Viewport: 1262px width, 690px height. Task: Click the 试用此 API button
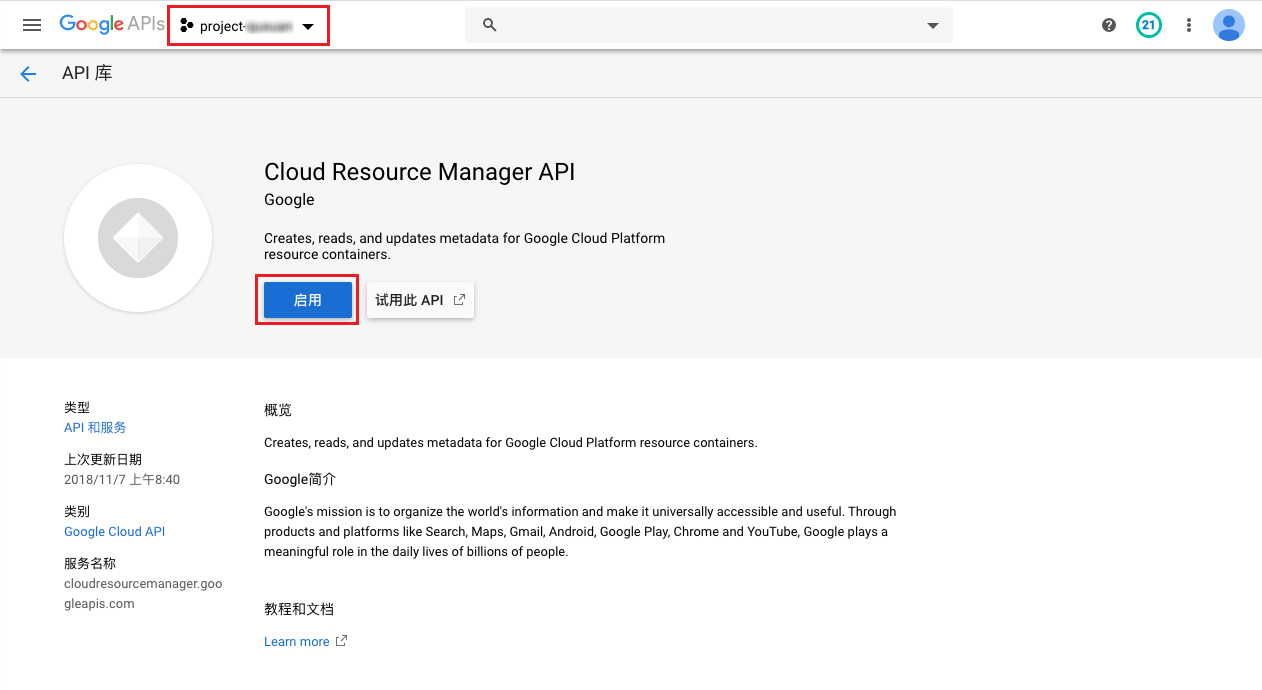(x=420, y=300)
